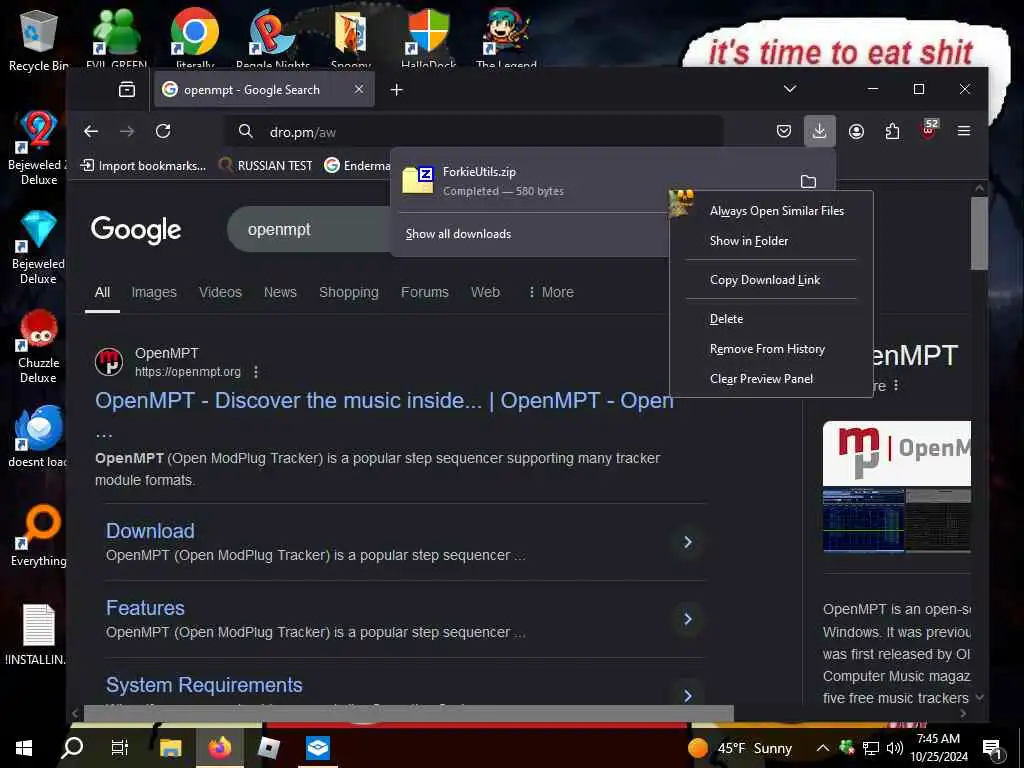The height and width of the screenshot is (768, 1024).
Task: Launch the Chrome desktop shortcut
Action: [x=195, y=38]
